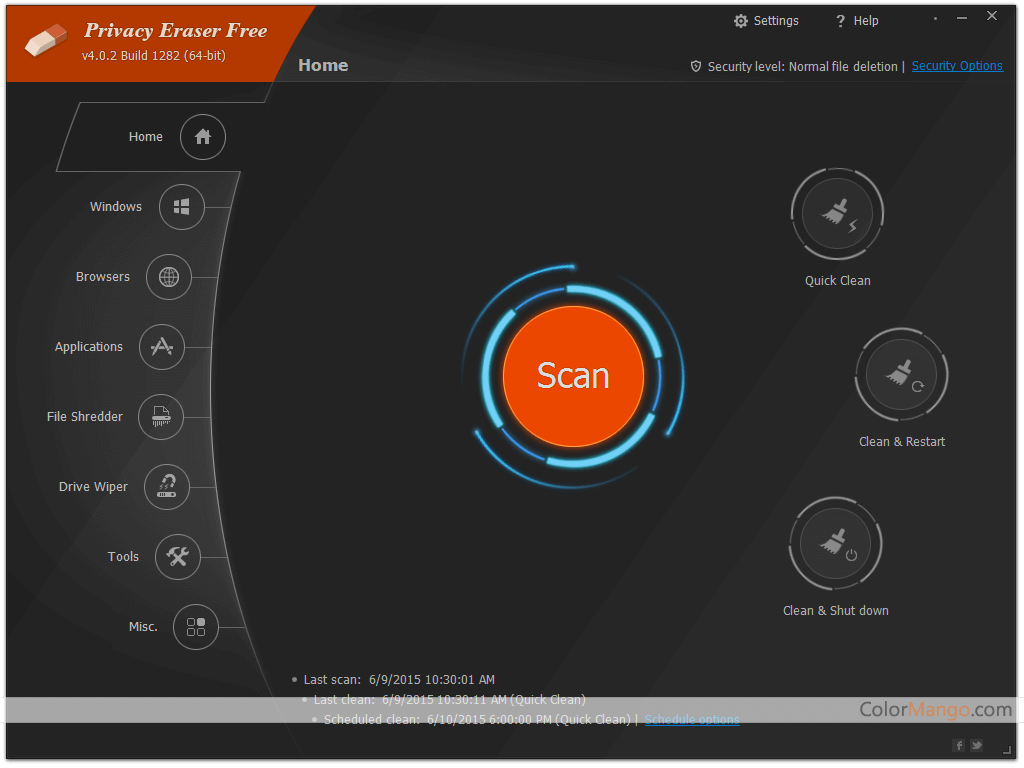Click the Help question mark icon
This screenshot has height=768, width=1024.
click(840, 21)
